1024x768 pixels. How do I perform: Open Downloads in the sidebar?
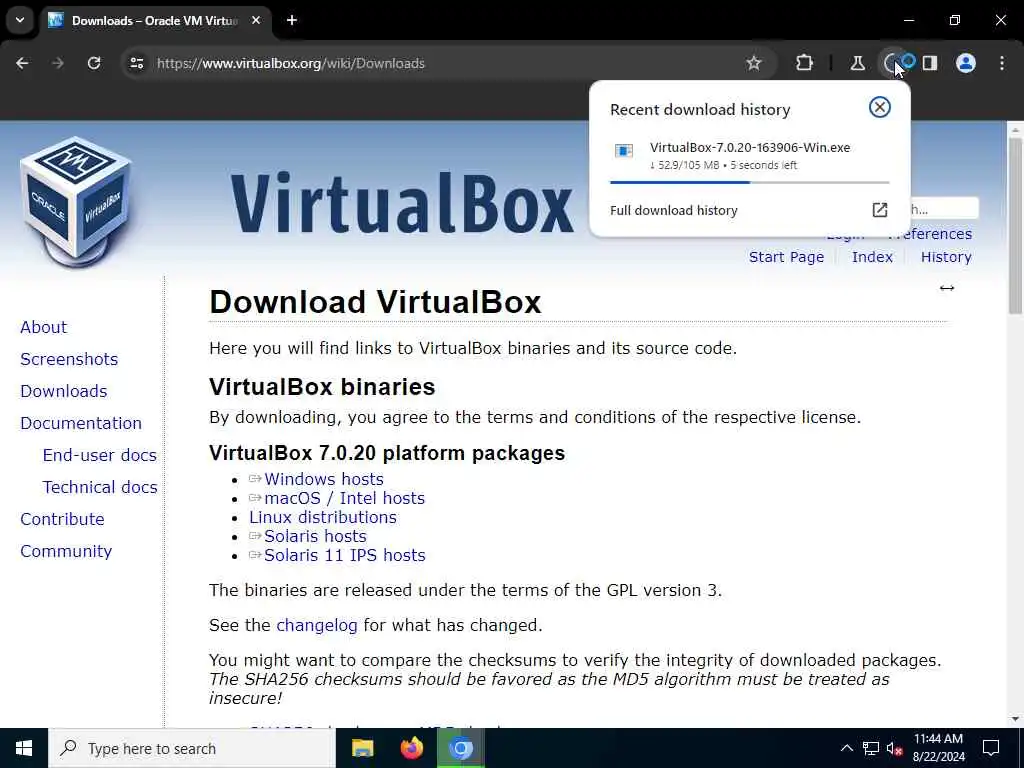pyautogui.click(x=63, y=391)
